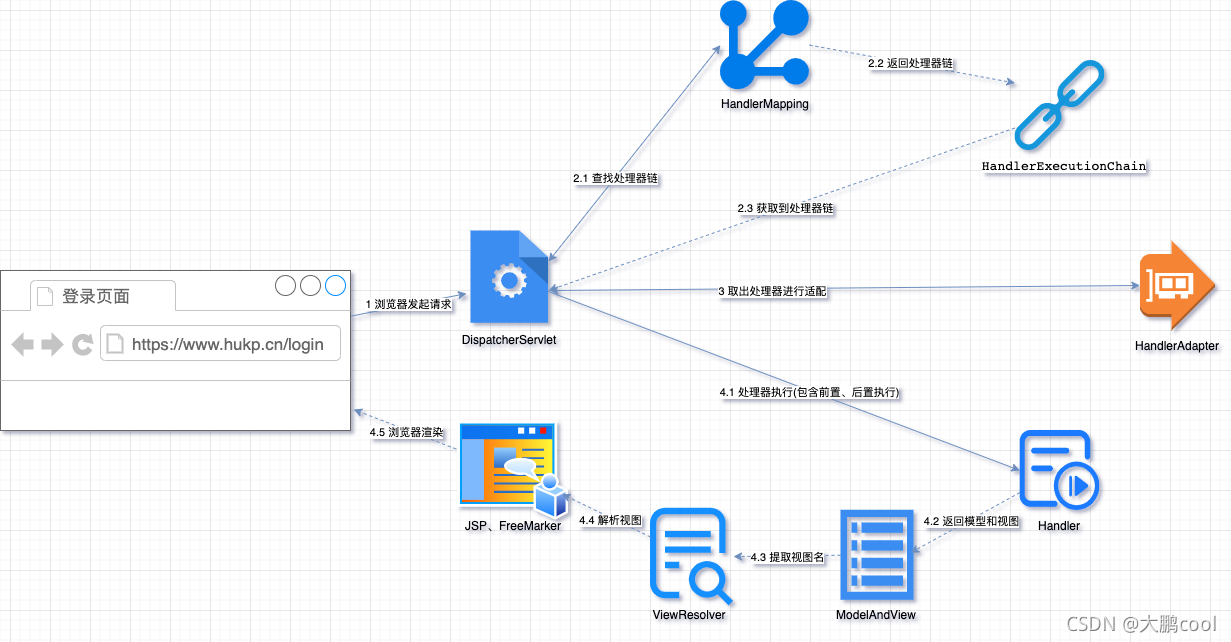Click the Handler text label
The width and height of the screenshot is (1231, 642).
point(1059,526)
